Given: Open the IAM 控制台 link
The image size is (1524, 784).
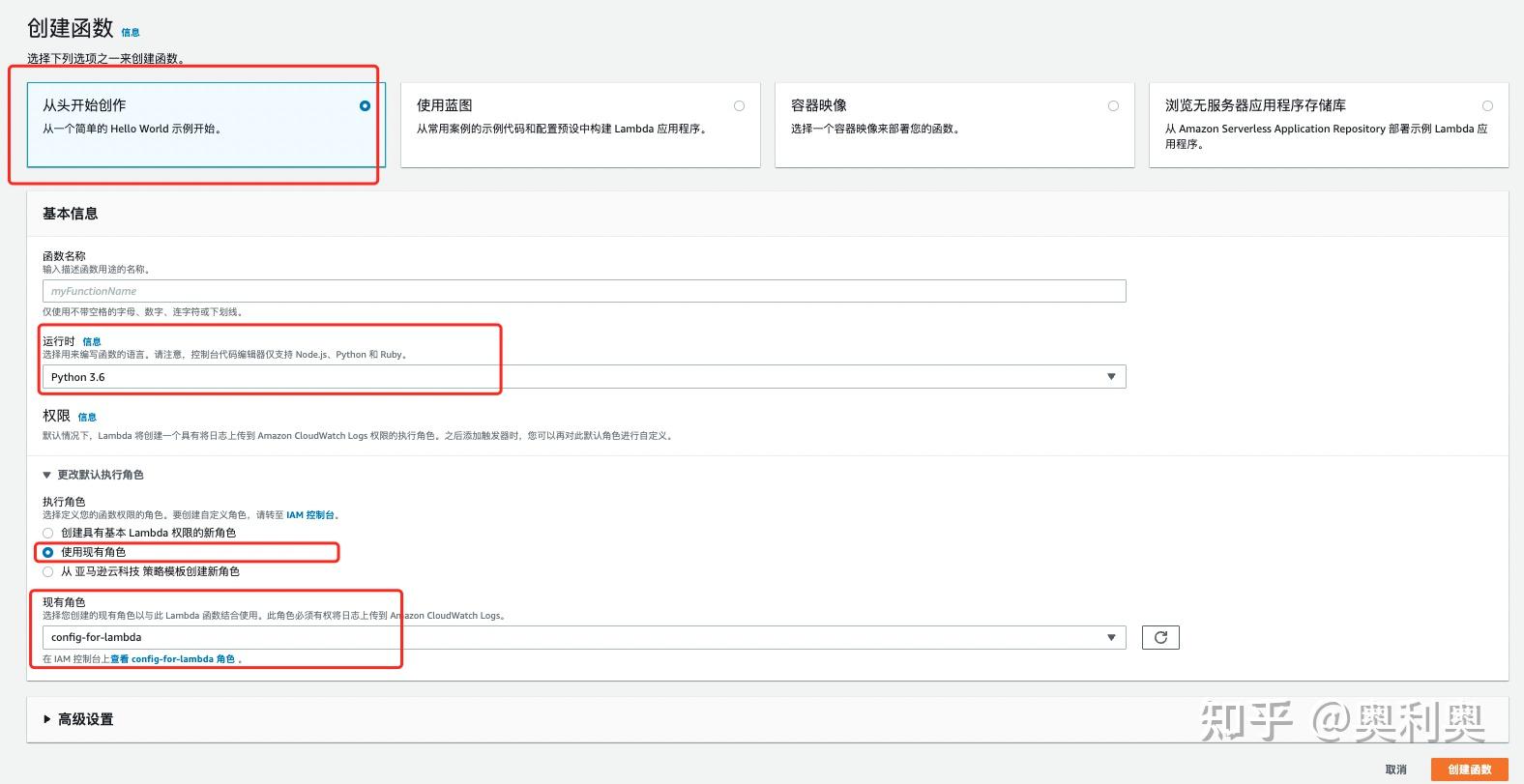Looking at the screenshot, I should pyautogui.click(x=310, y=515).
